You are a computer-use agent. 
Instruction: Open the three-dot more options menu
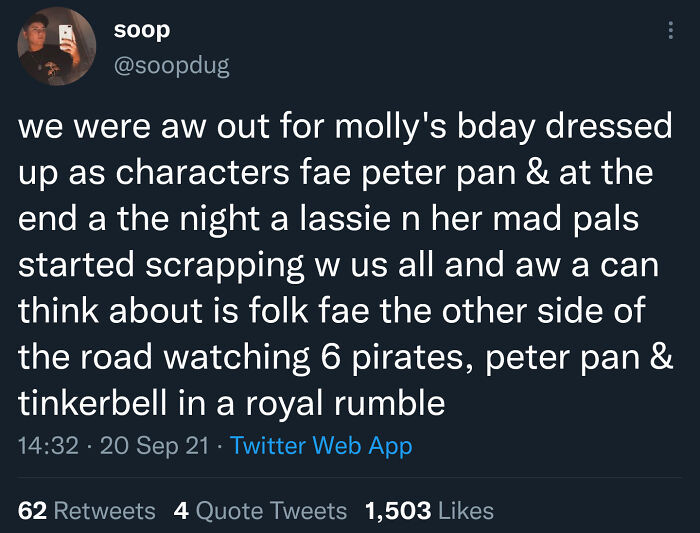pos(671,30)
